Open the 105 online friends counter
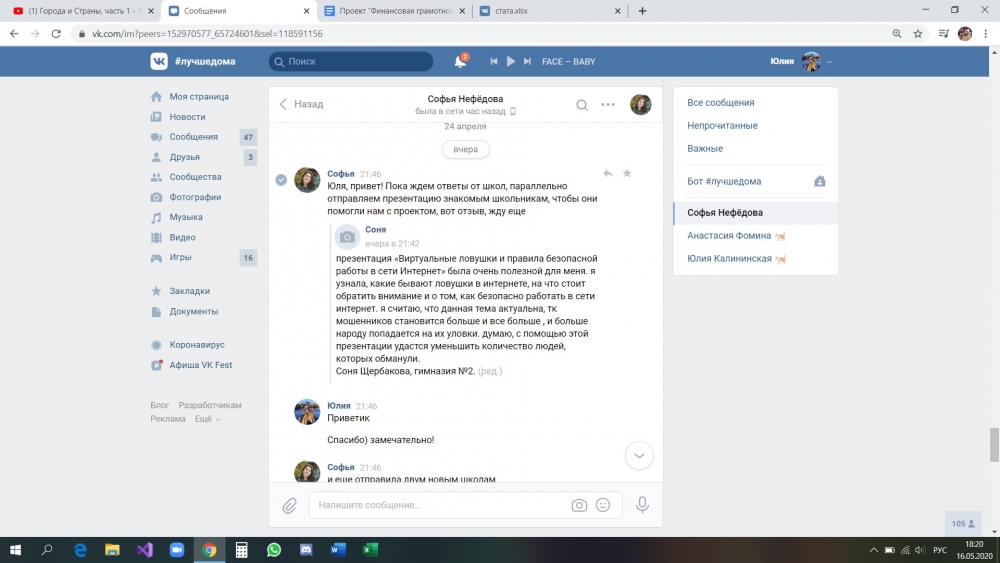 [962, 523]
